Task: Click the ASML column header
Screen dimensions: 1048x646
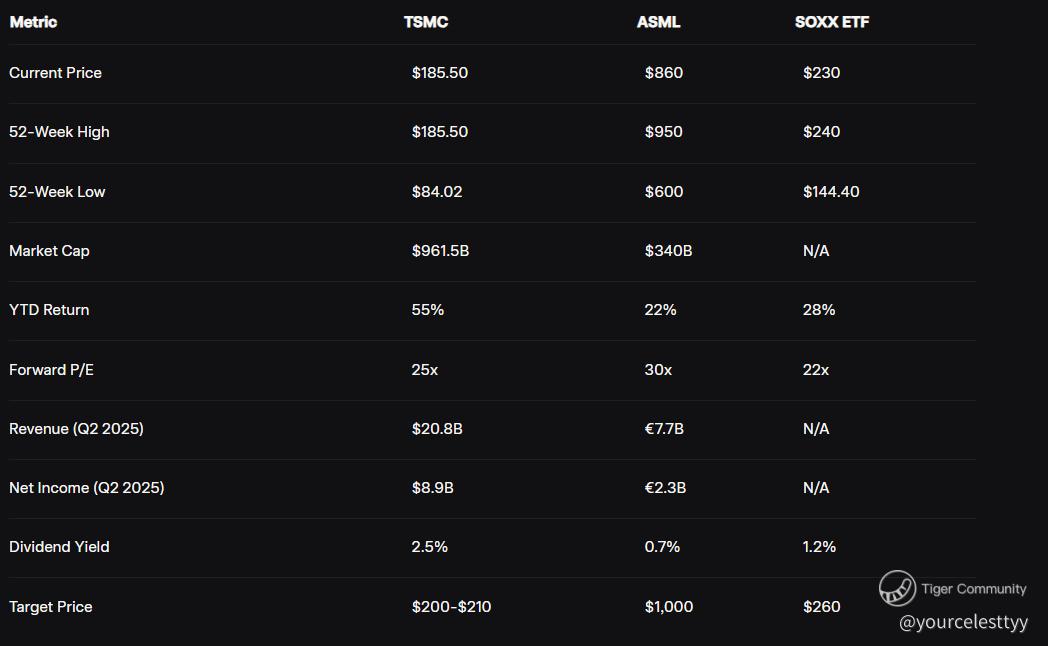Action: (658, 22)
